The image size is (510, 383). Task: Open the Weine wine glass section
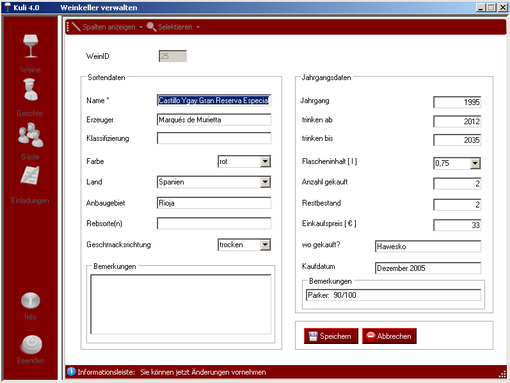pyautogui.click(x=30, y=46)
